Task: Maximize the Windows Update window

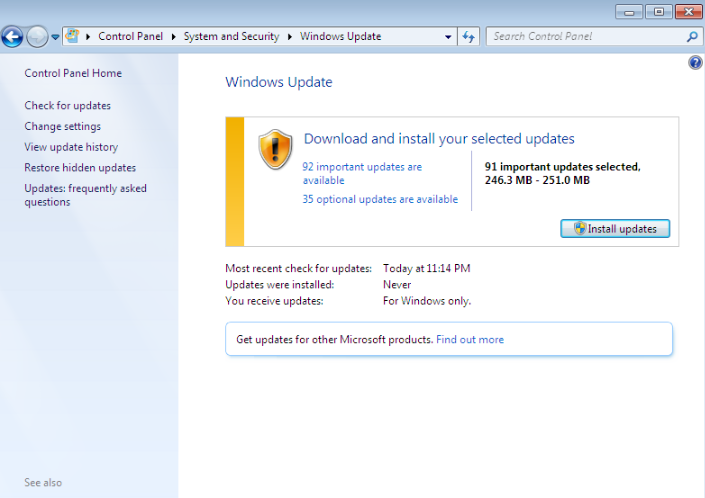Action: click(659, 12)
